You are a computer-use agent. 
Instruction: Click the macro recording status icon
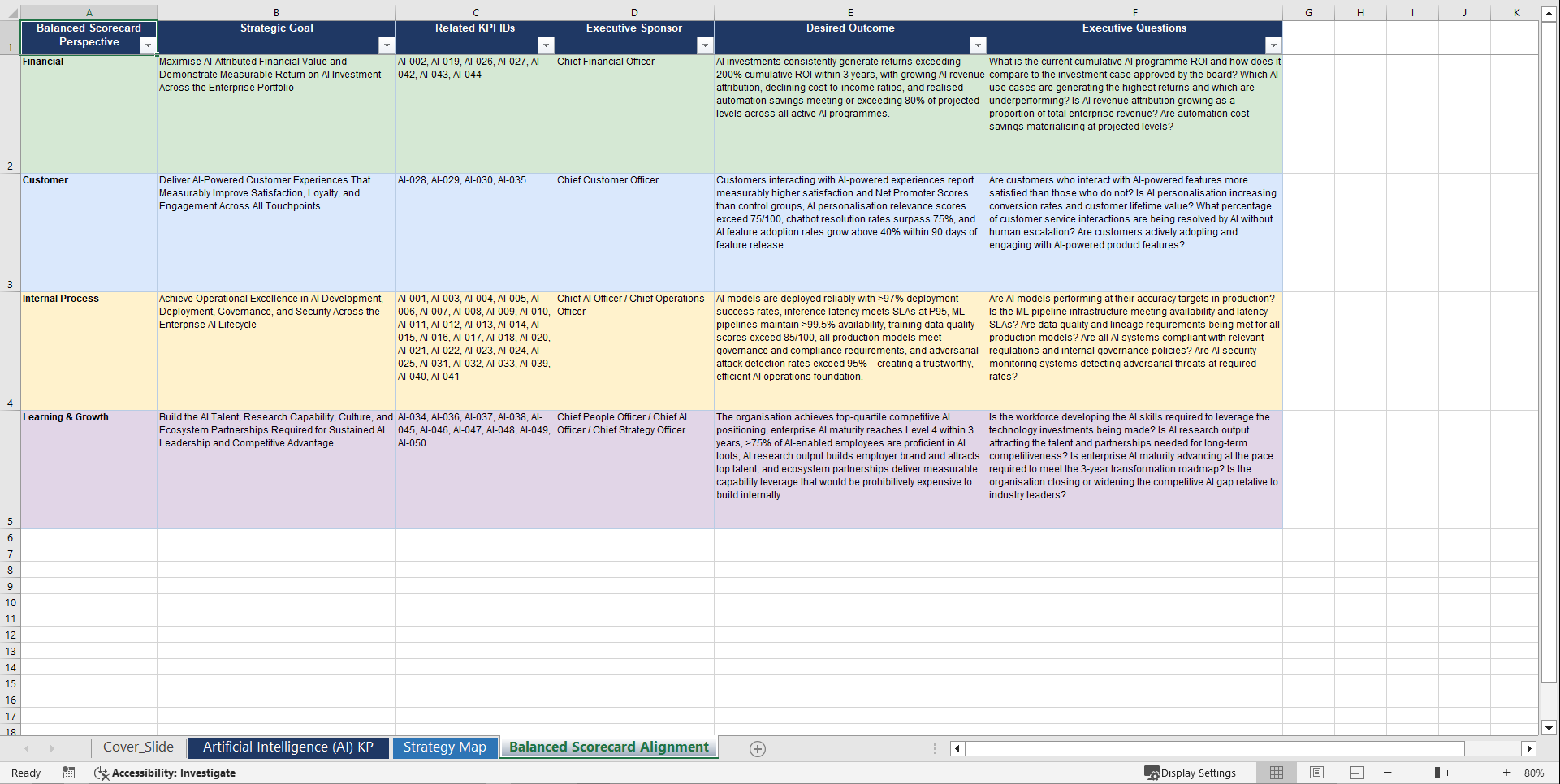tap(69, 773)
